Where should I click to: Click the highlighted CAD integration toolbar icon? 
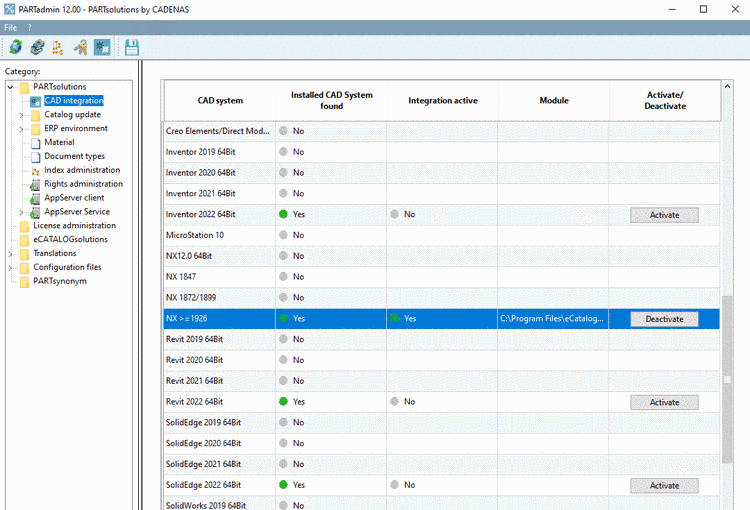click(x=102, y=47)
